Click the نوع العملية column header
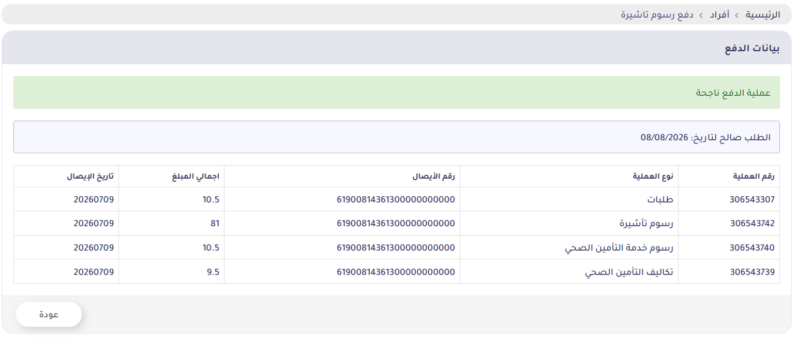796x364 pixels. 569,177
